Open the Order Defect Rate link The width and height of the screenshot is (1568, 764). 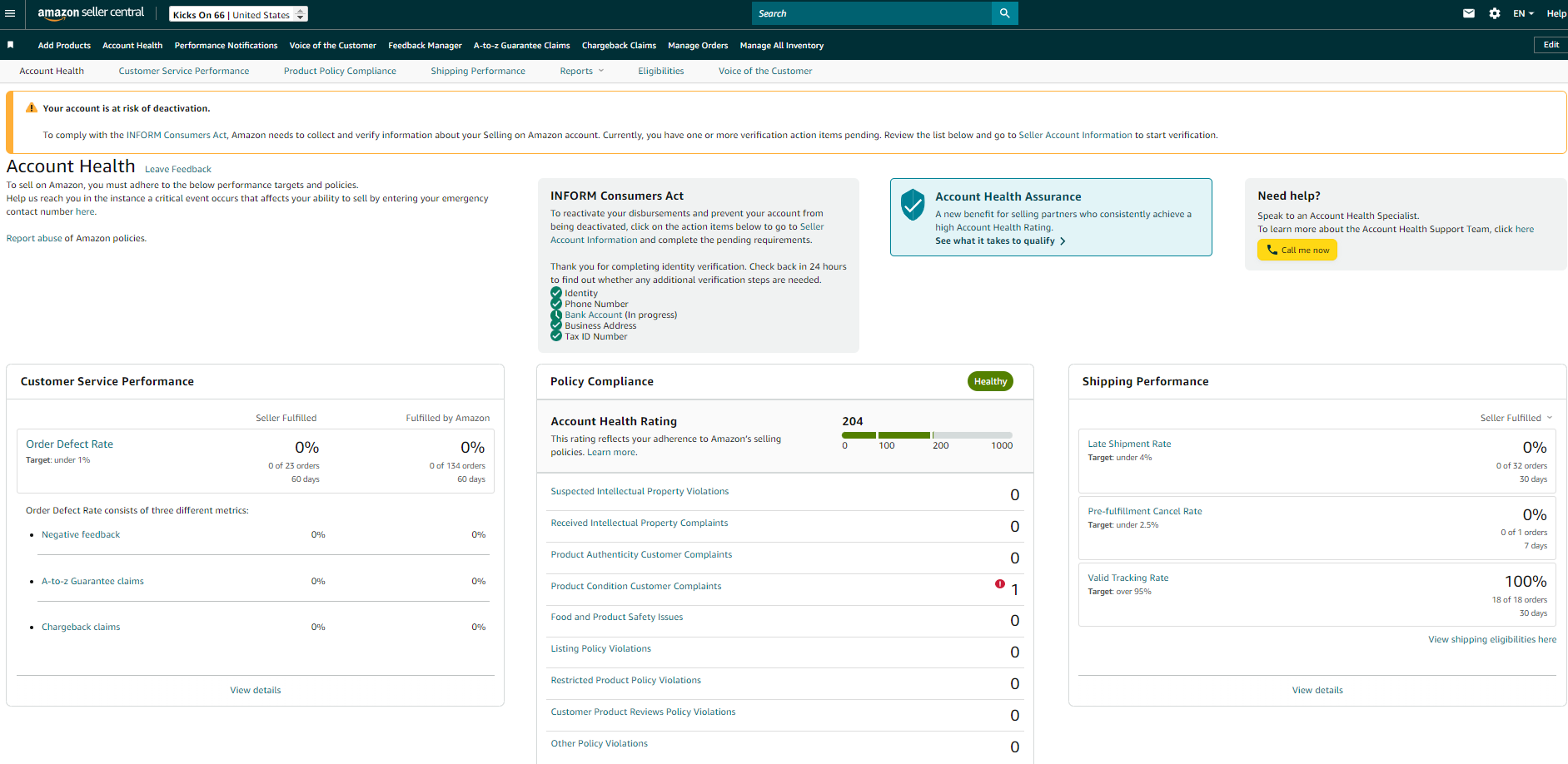(x=69, y=444)
